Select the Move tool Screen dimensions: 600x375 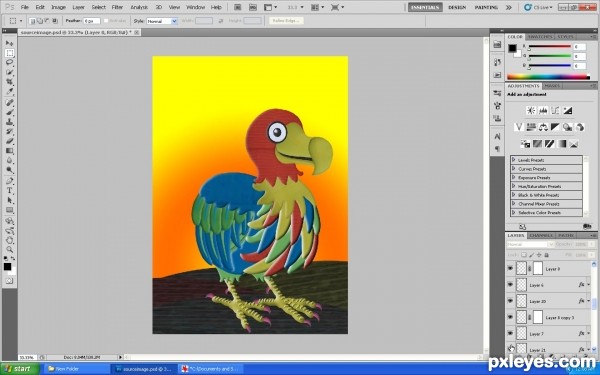[10, 43]
